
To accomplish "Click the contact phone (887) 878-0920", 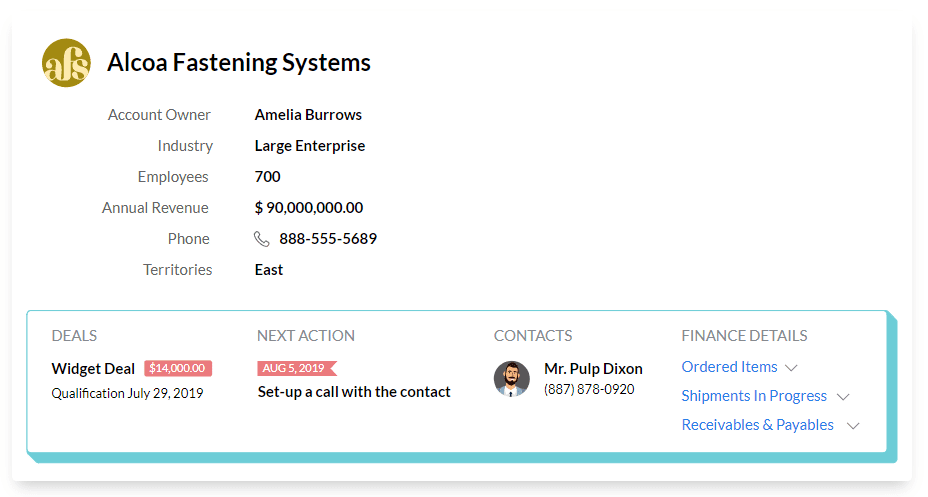I will [x=589, y=389].
